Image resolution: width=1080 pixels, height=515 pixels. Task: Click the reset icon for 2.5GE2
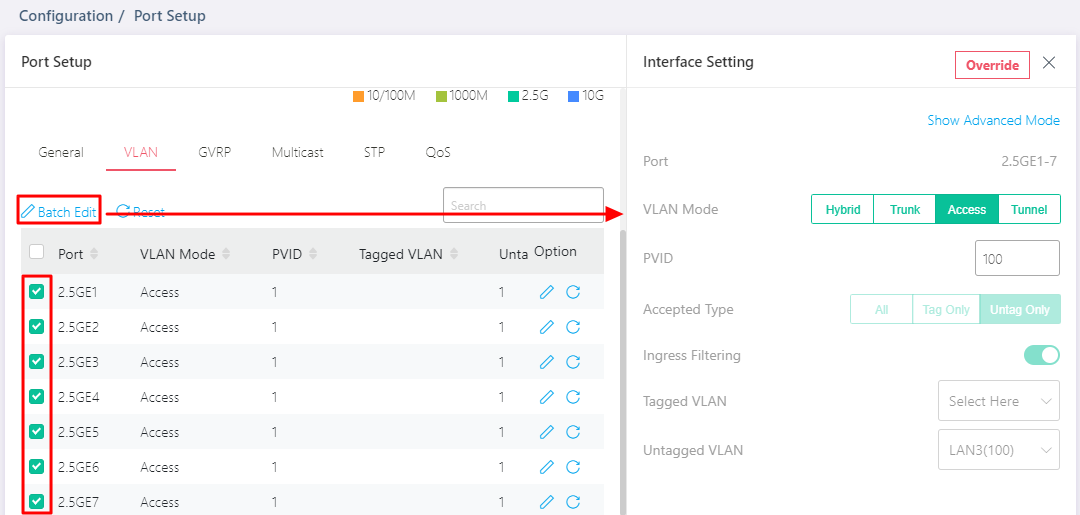coord(573,327)
